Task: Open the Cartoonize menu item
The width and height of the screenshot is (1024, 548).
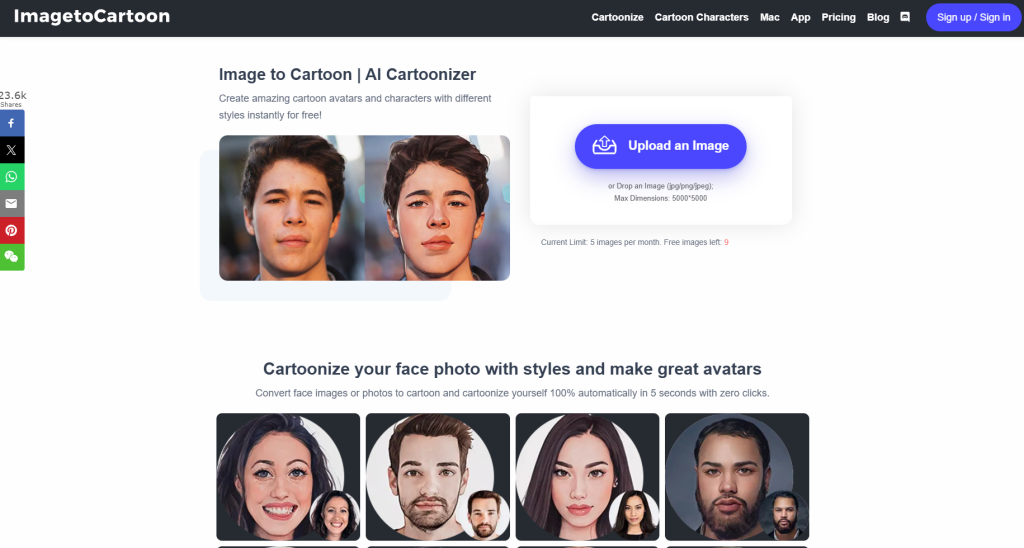Action: [x=617, y=18]
